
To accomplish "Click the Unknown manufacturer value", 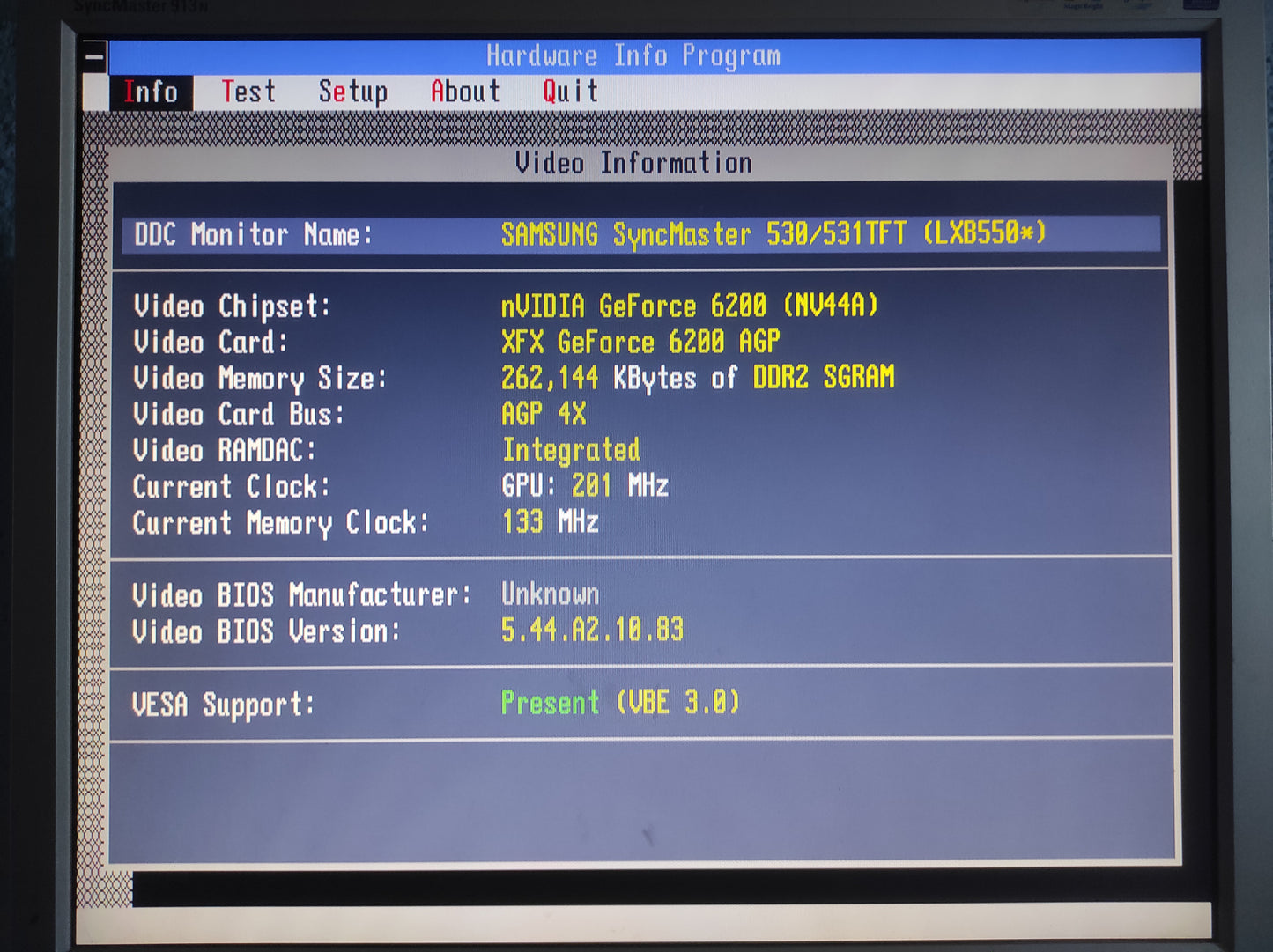I will click(x=551, y=594).
